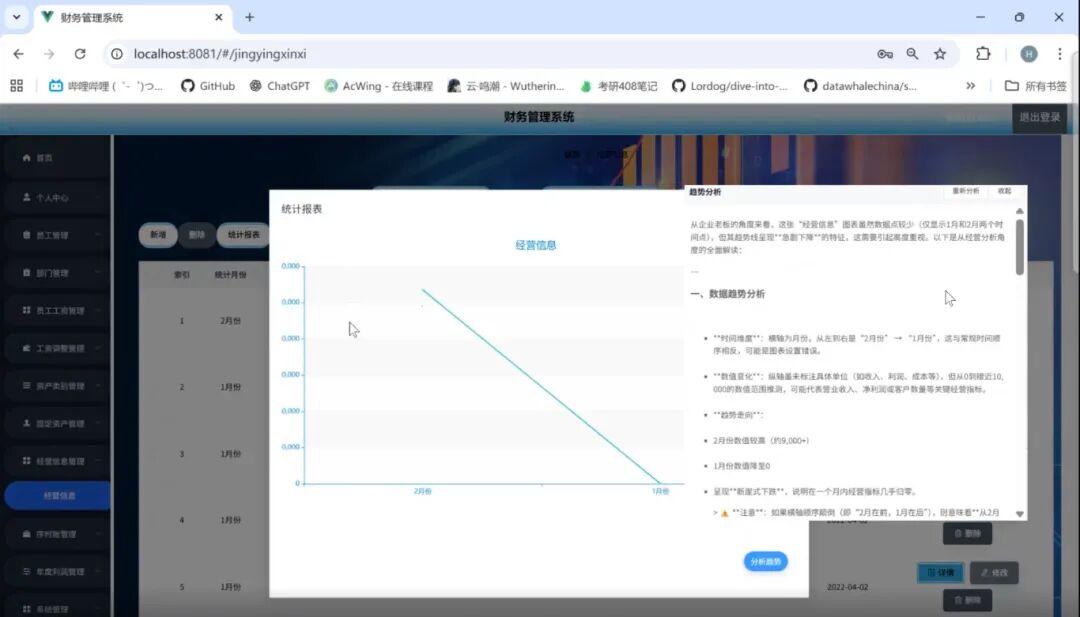This screenshot has height=617, width=1080.
Task: Click the trend analysis scrollbar thumb
Action: (x=1019, y=246)
